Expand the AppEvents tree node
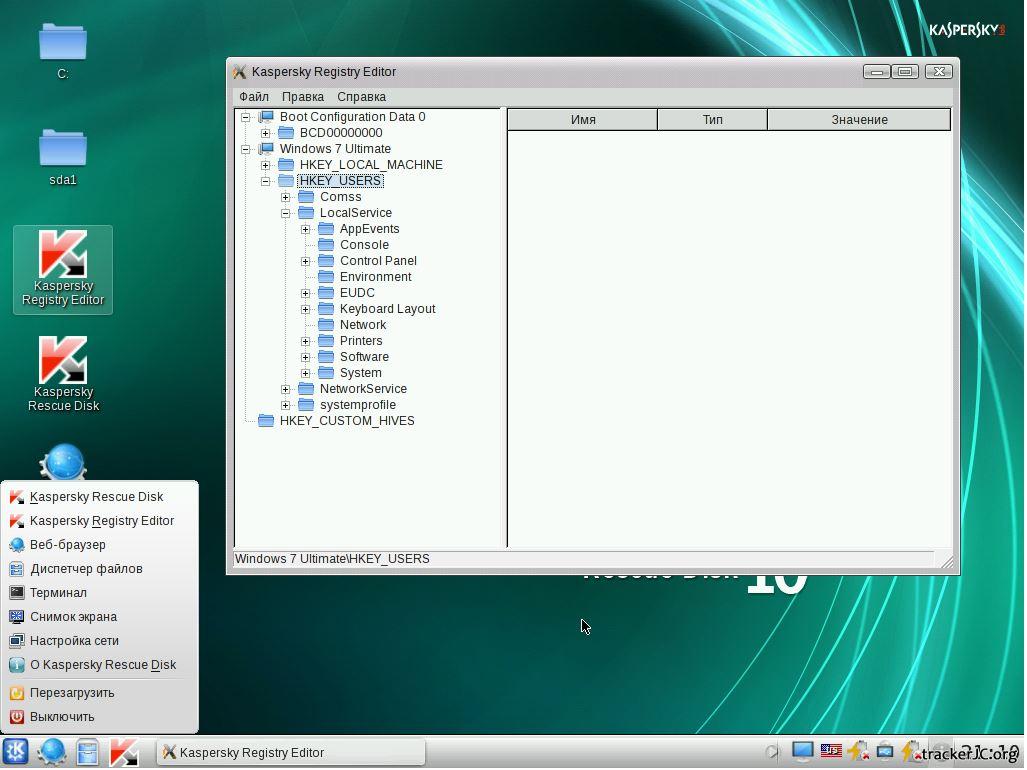The width and height of the screenshot is (1027, 770). [306, 229]
